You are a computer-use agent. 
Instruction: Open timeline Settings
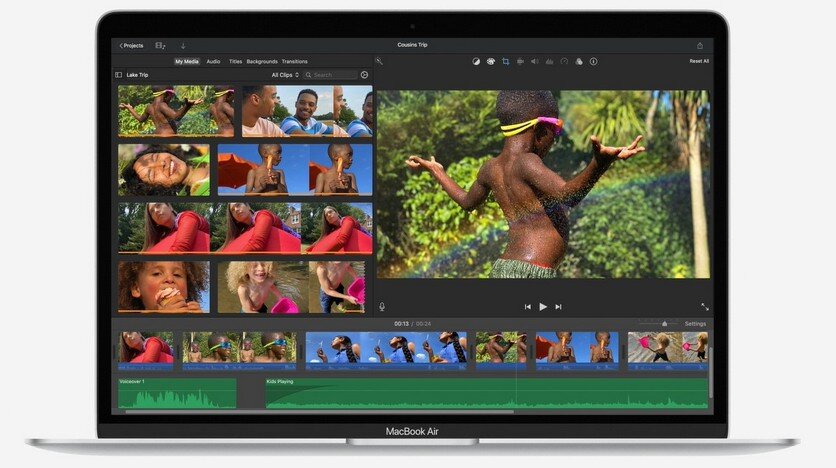(x=695, y=324)
